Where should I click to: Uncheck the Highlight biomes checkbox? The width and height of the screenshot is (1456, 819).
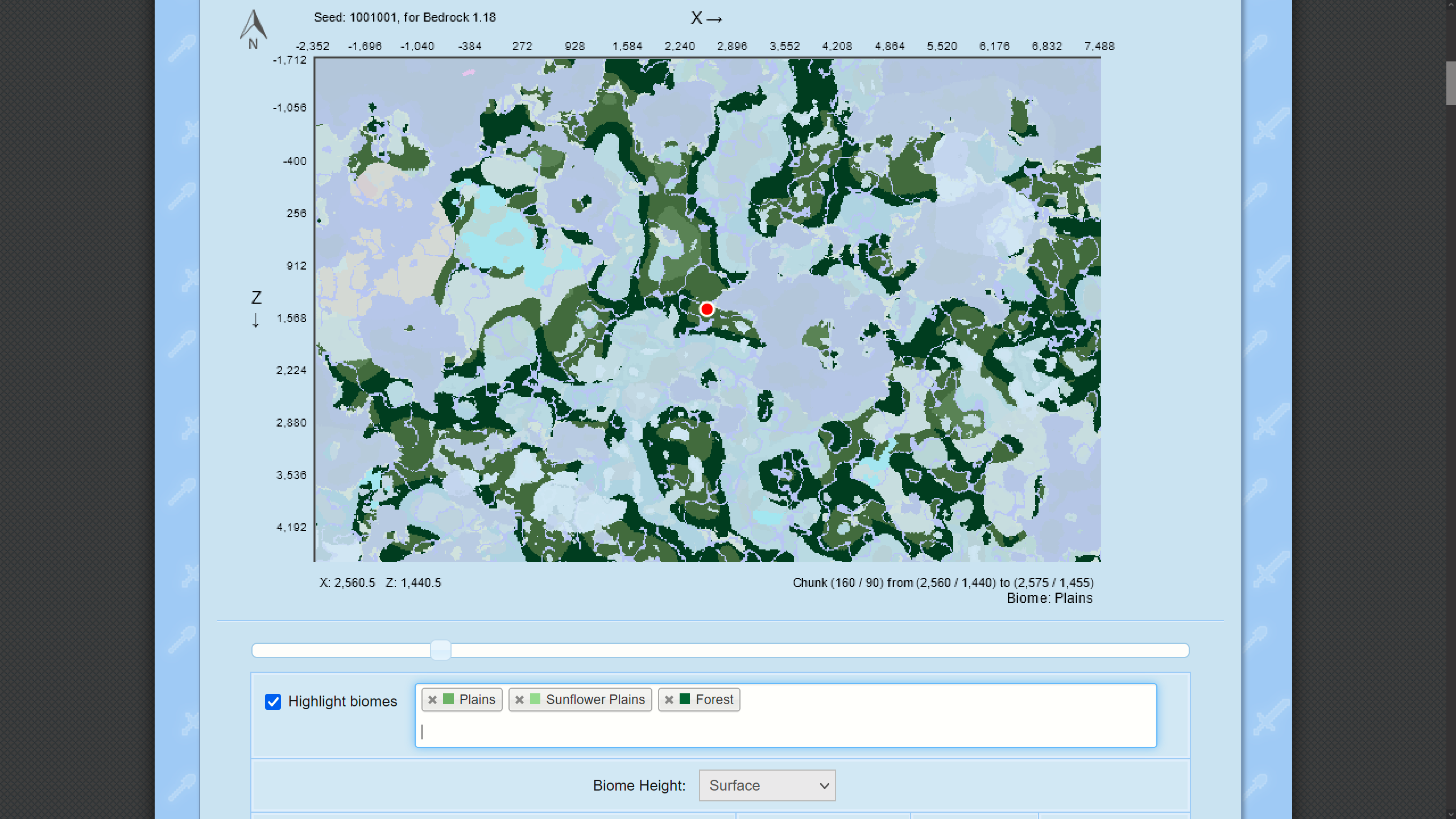273,701
